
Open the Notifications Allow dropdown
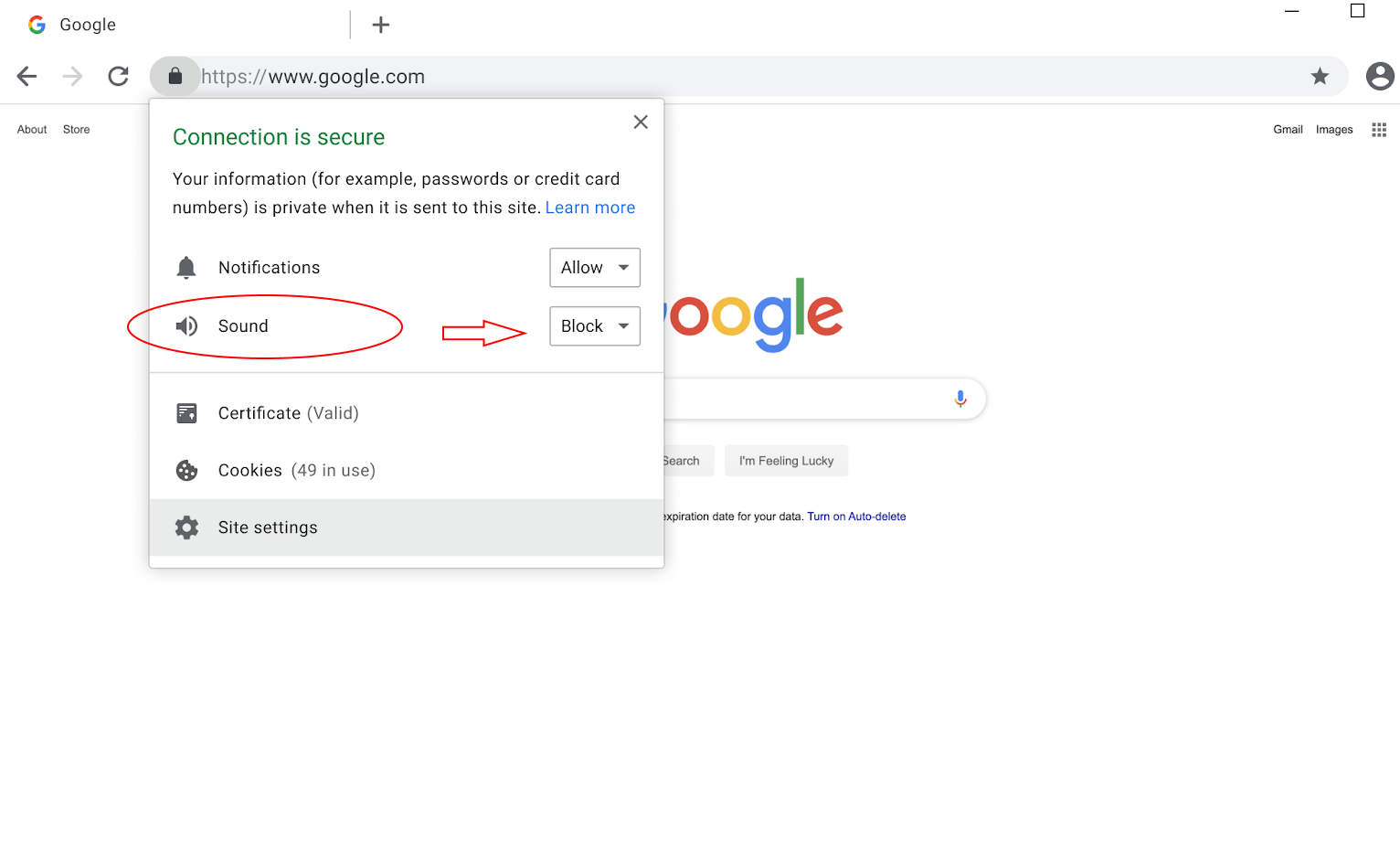595,268
